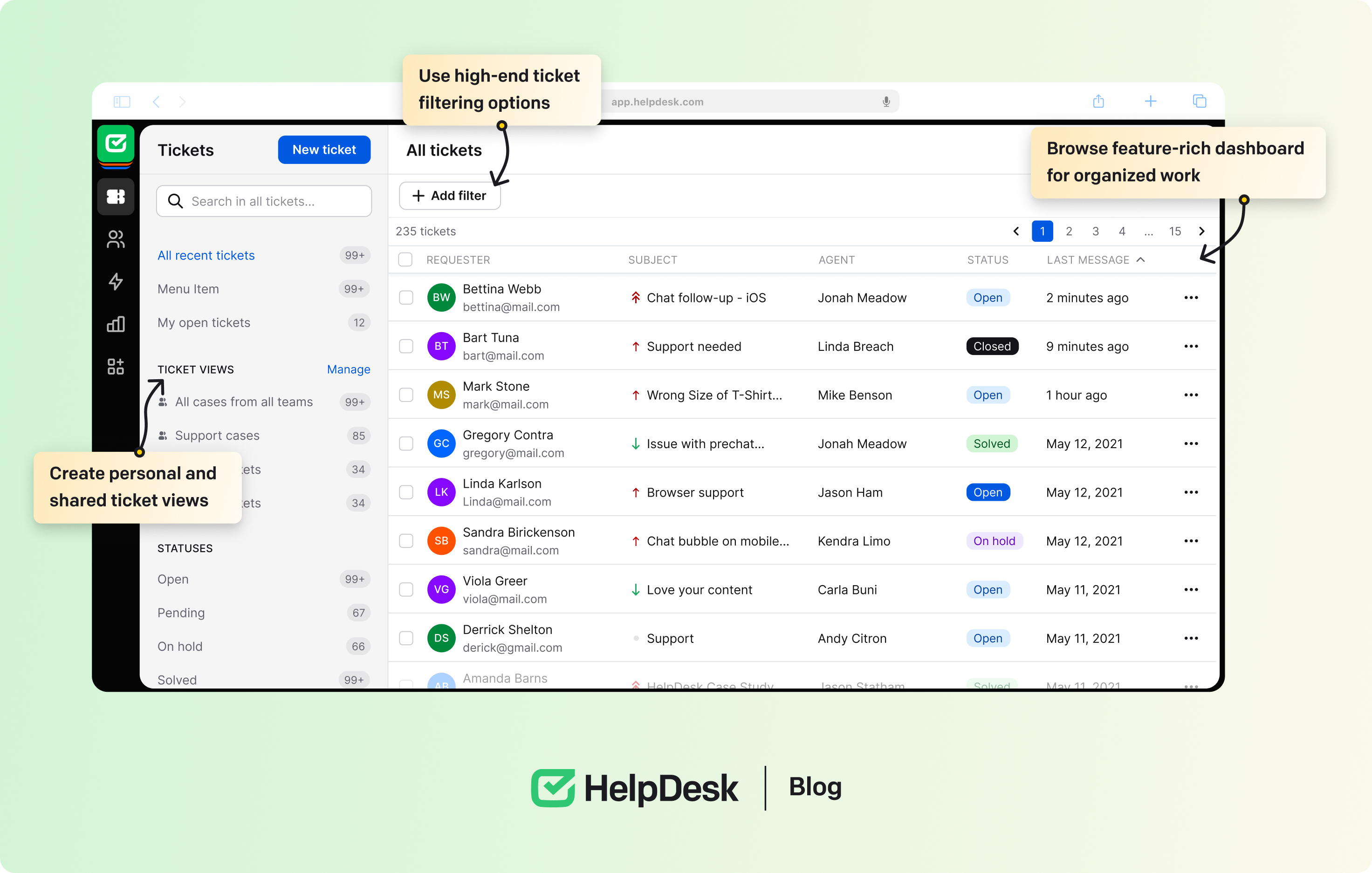Open the Apps grid-plus icon
The image size is (1372, 873).
click(116, 366)
